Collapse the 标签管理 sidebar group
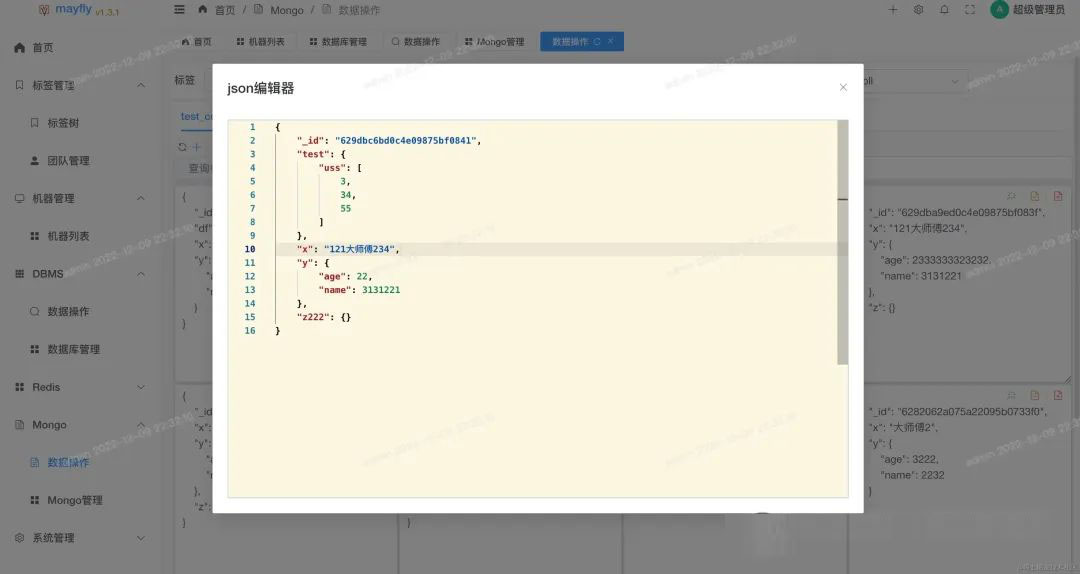Image resolution: width=1080 pixels, height=574 pixels. pos(140,86)
